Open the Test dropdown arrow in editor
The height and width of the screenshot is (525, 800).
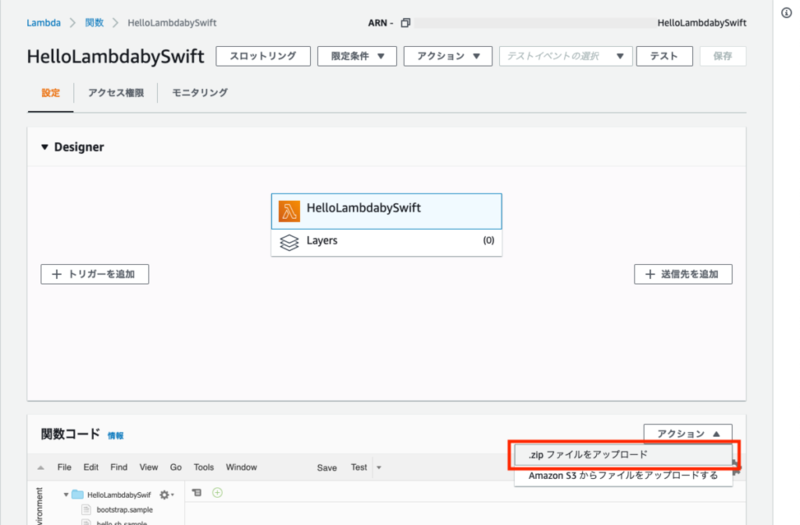pos(379,467)
